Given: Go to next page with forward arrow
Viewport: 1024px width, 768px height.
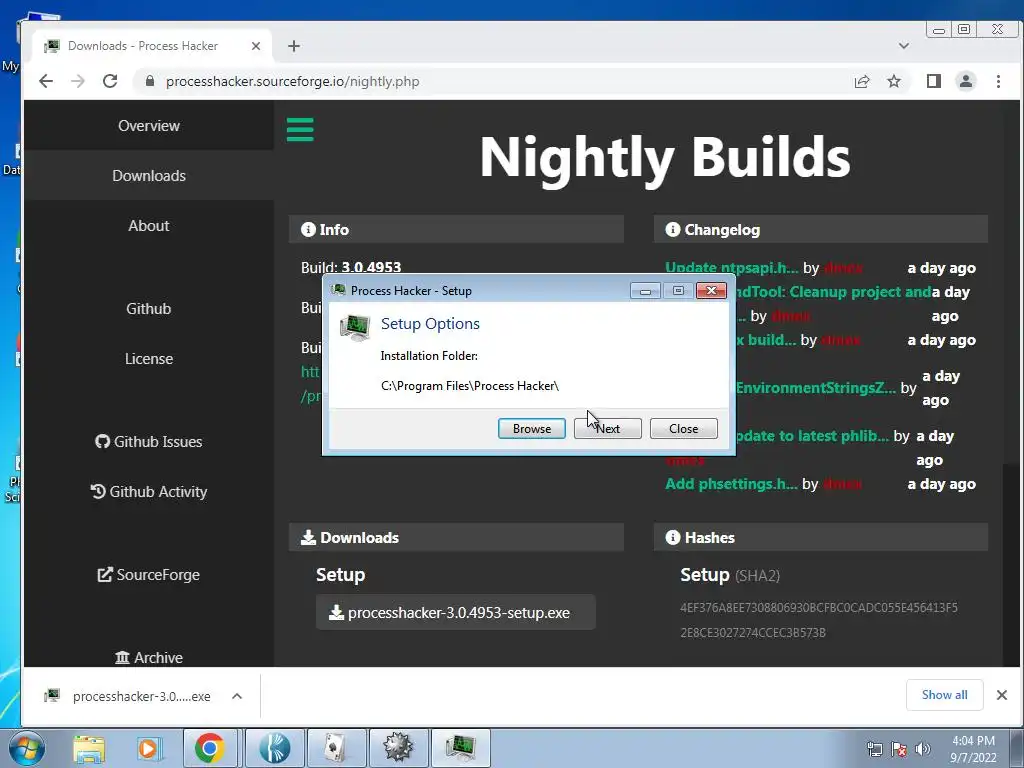Looking at the screenshot, I should (78, 81).
